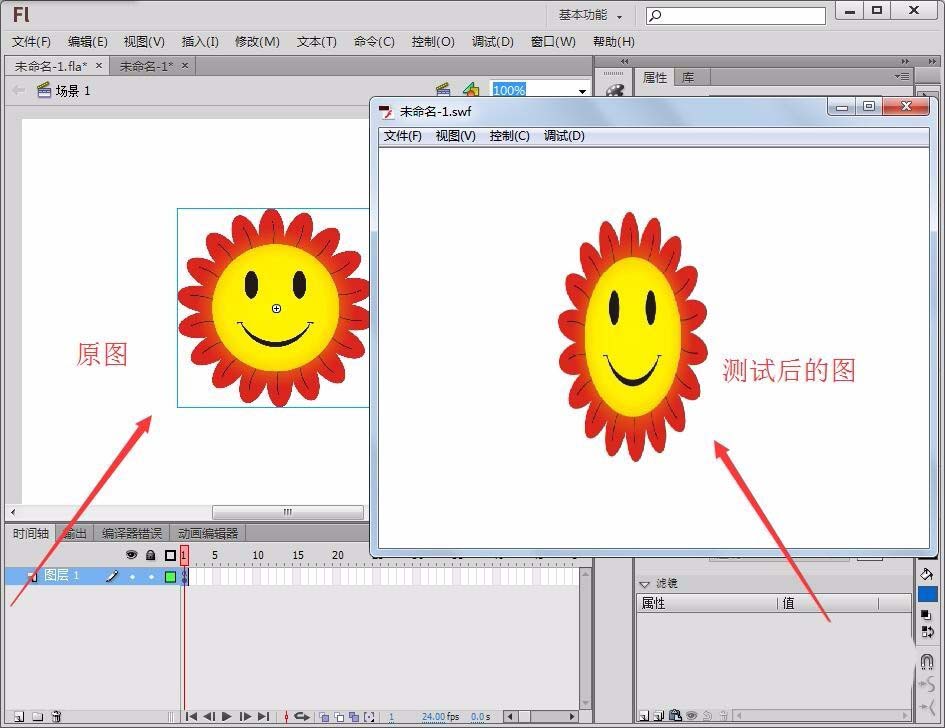Open 控制(C) menu in swf window

(x=509, y=136)
